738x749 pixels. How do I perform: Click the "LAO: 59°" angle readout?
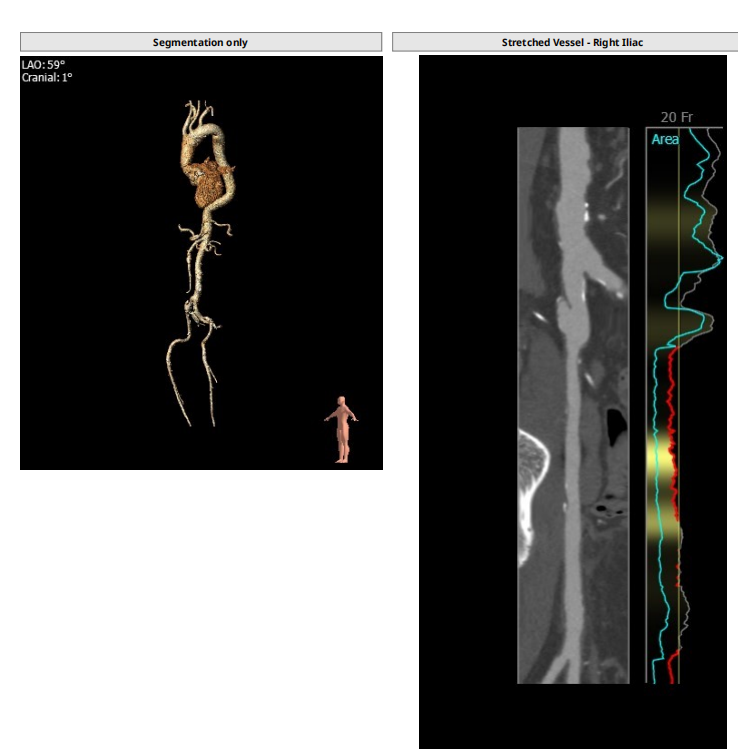coord(44,65)
